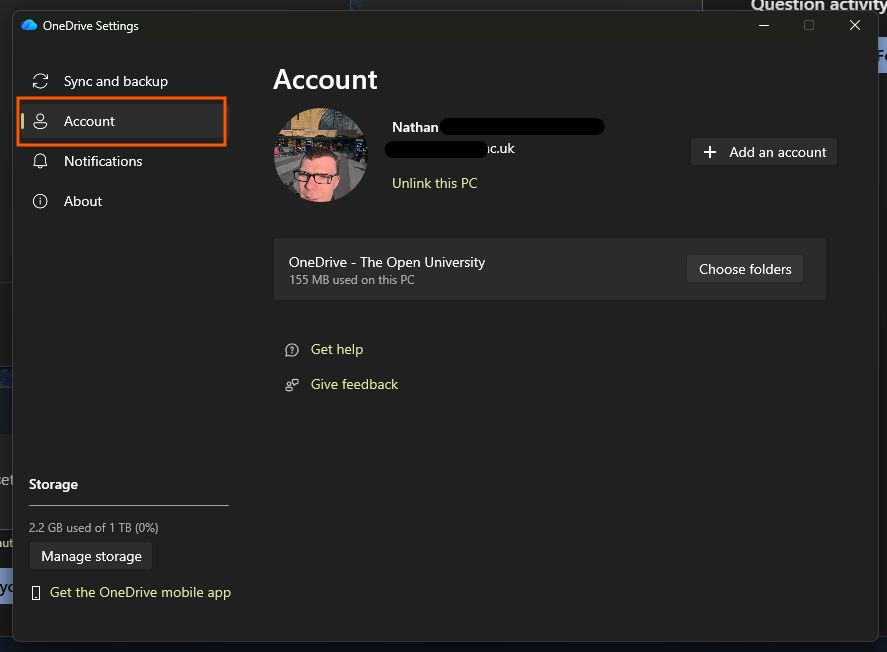Click Manage storage button
Image resolution: width=887 pixels, height=652 pixels.
[91, 556]
